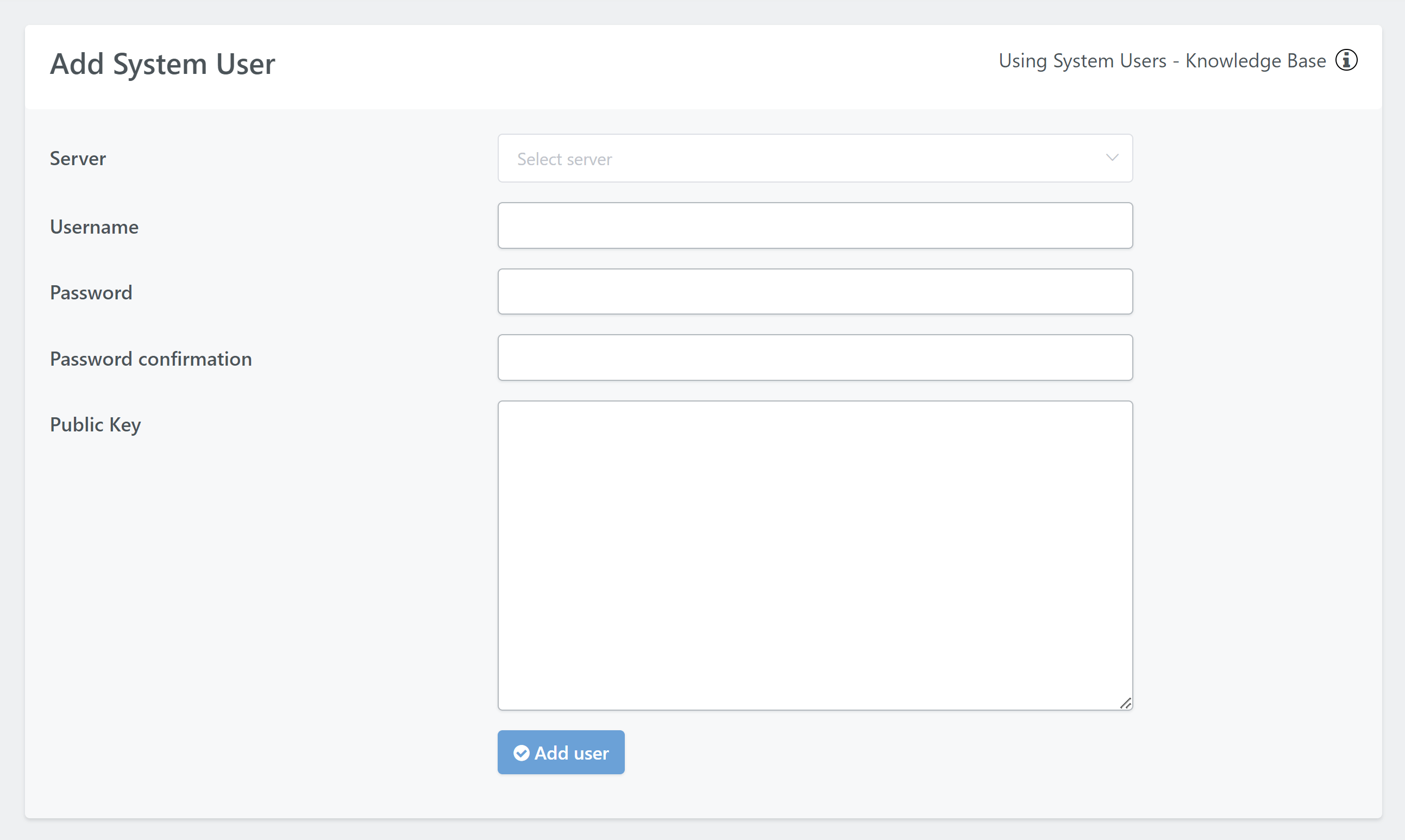Click the Public Key label
Screen dimensions: 1405x840
95,424
